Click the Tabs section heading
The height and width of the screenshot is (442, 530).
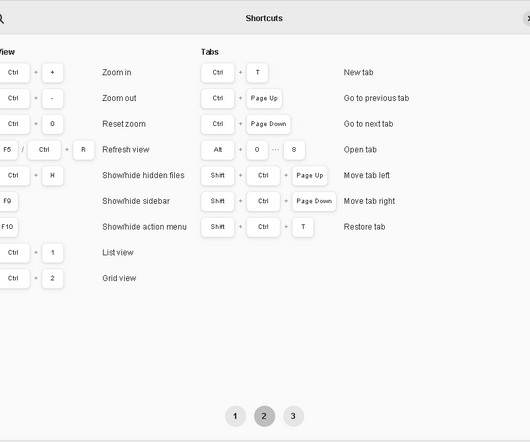click(x=210, y=52)
